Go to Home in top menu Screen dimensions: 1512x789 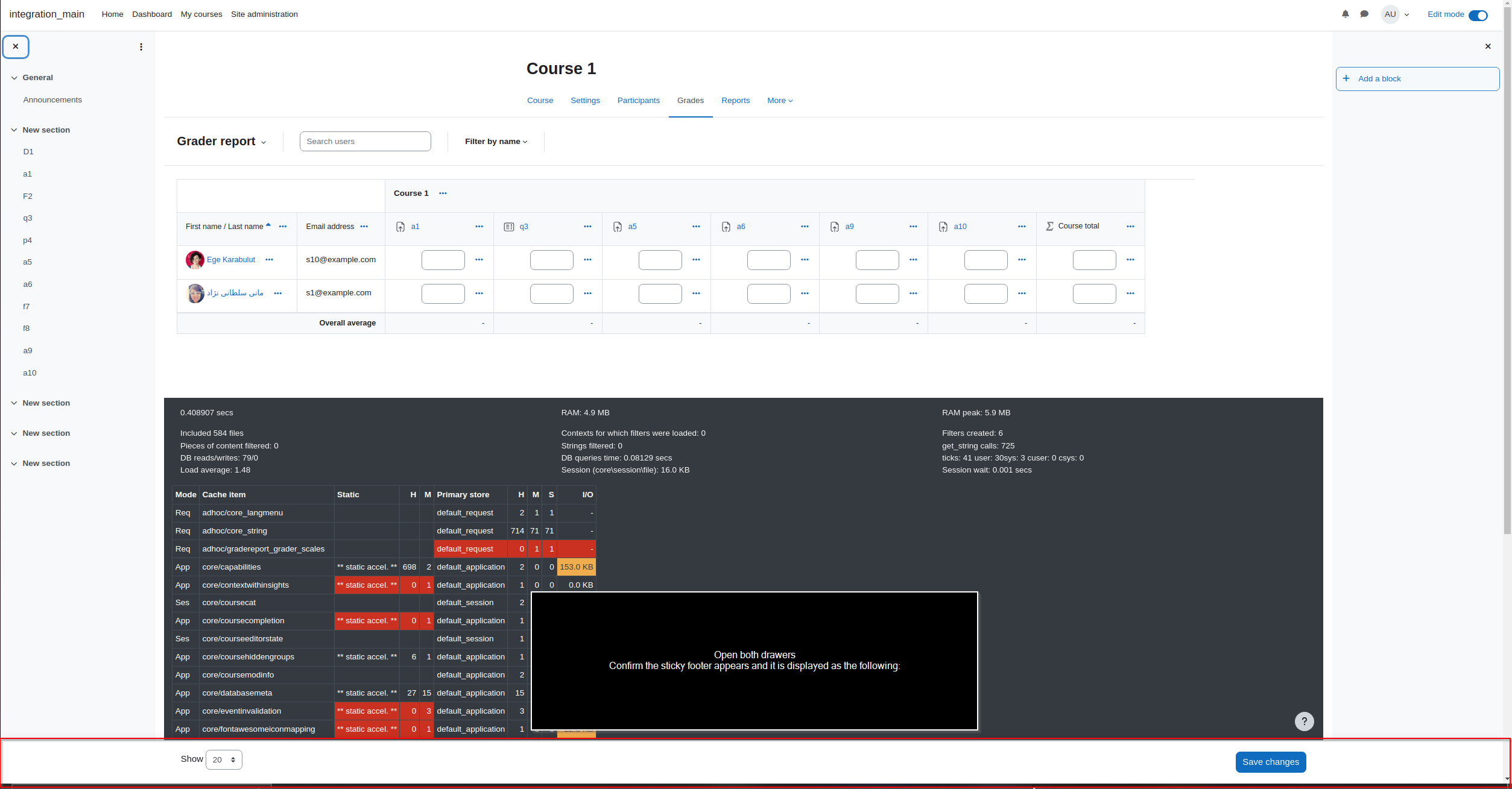click(112, 14)
